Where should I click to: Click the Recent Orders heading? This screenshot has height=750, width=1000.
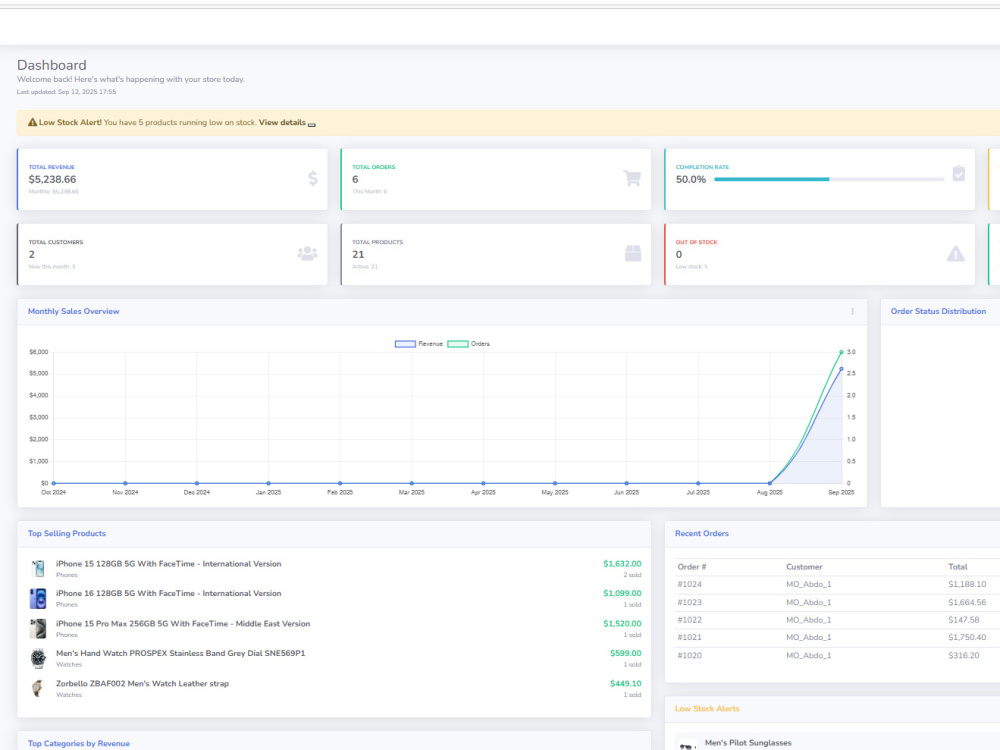[x=702, y=533]
